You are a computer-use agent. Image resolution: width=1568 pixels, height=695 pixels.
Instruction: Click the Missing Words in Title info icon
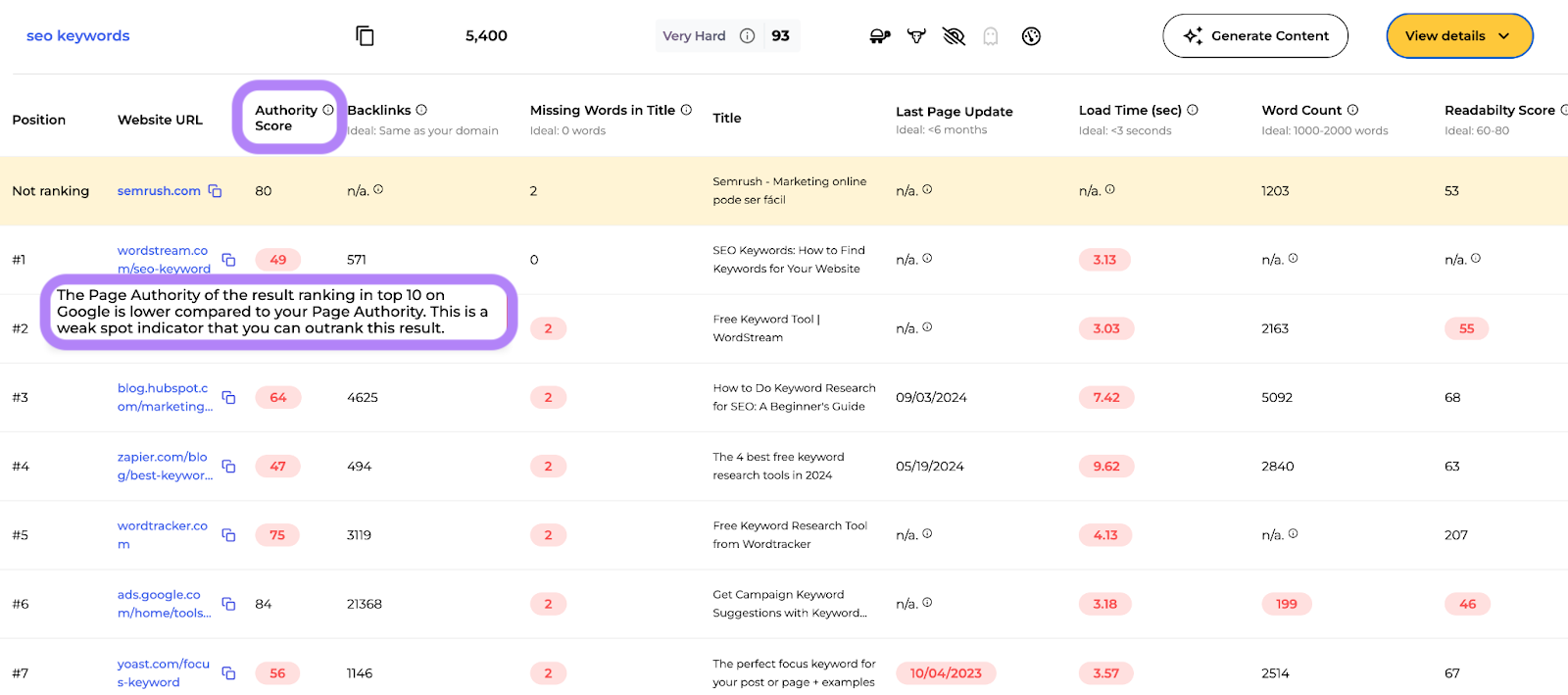[x=686, y=110]
